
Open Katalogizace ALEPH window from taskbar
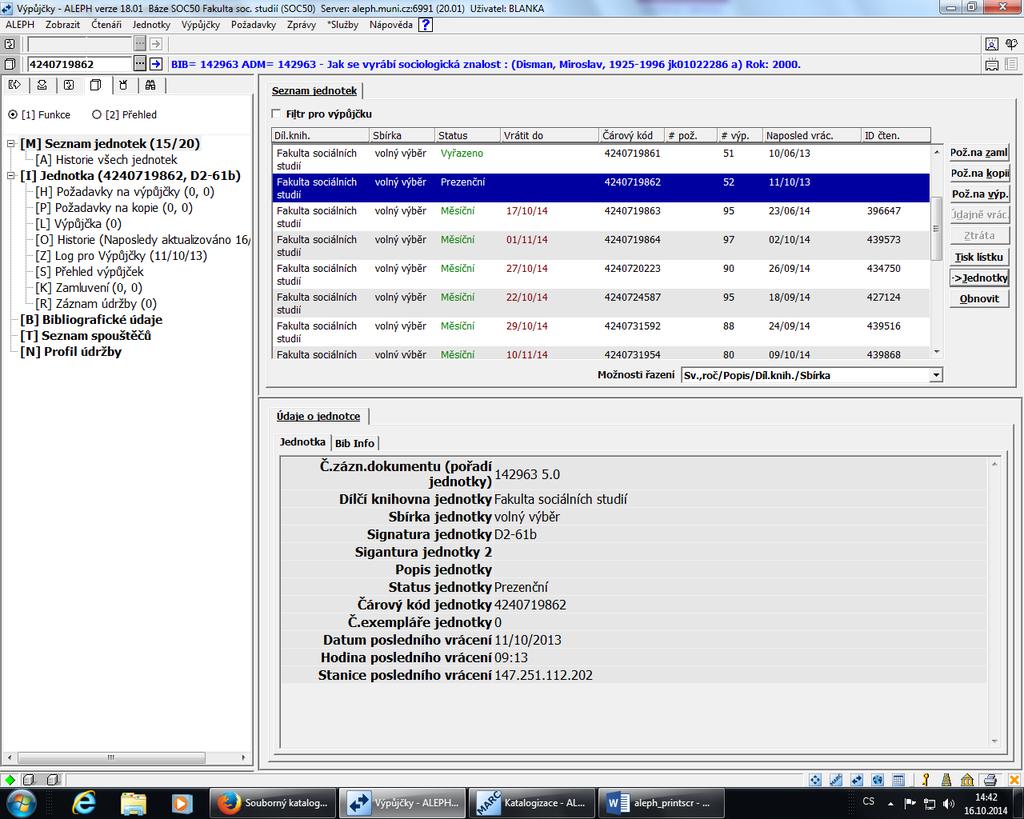pyautogui.click(x=532, y=802)
